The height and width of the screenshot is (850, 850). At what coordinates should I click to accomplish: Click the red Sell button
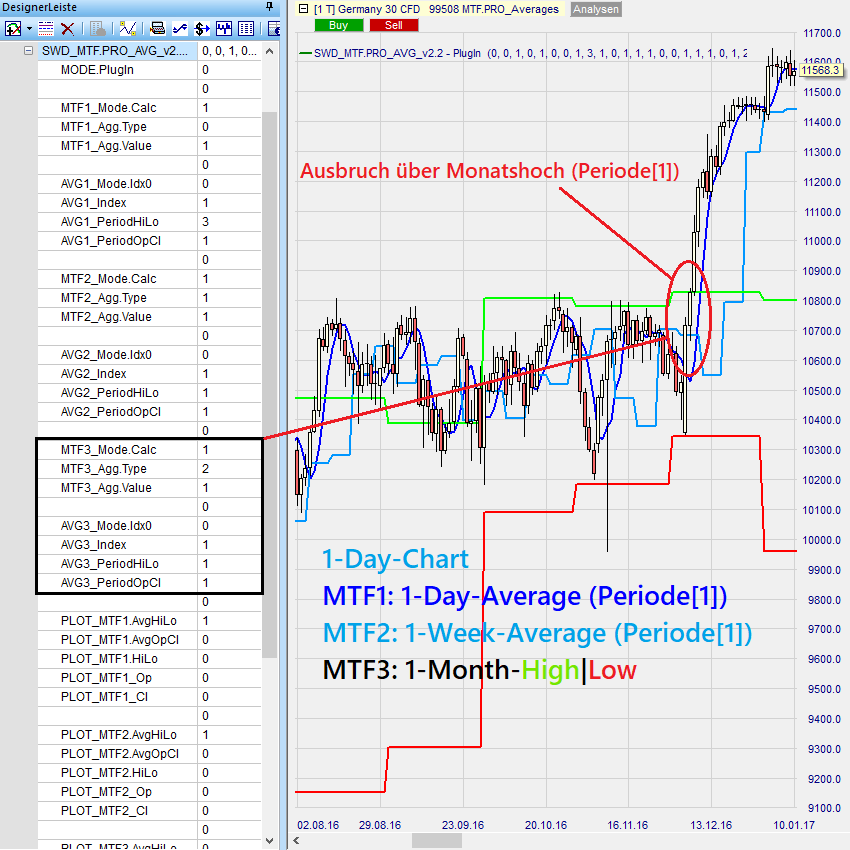click(394, 25)
